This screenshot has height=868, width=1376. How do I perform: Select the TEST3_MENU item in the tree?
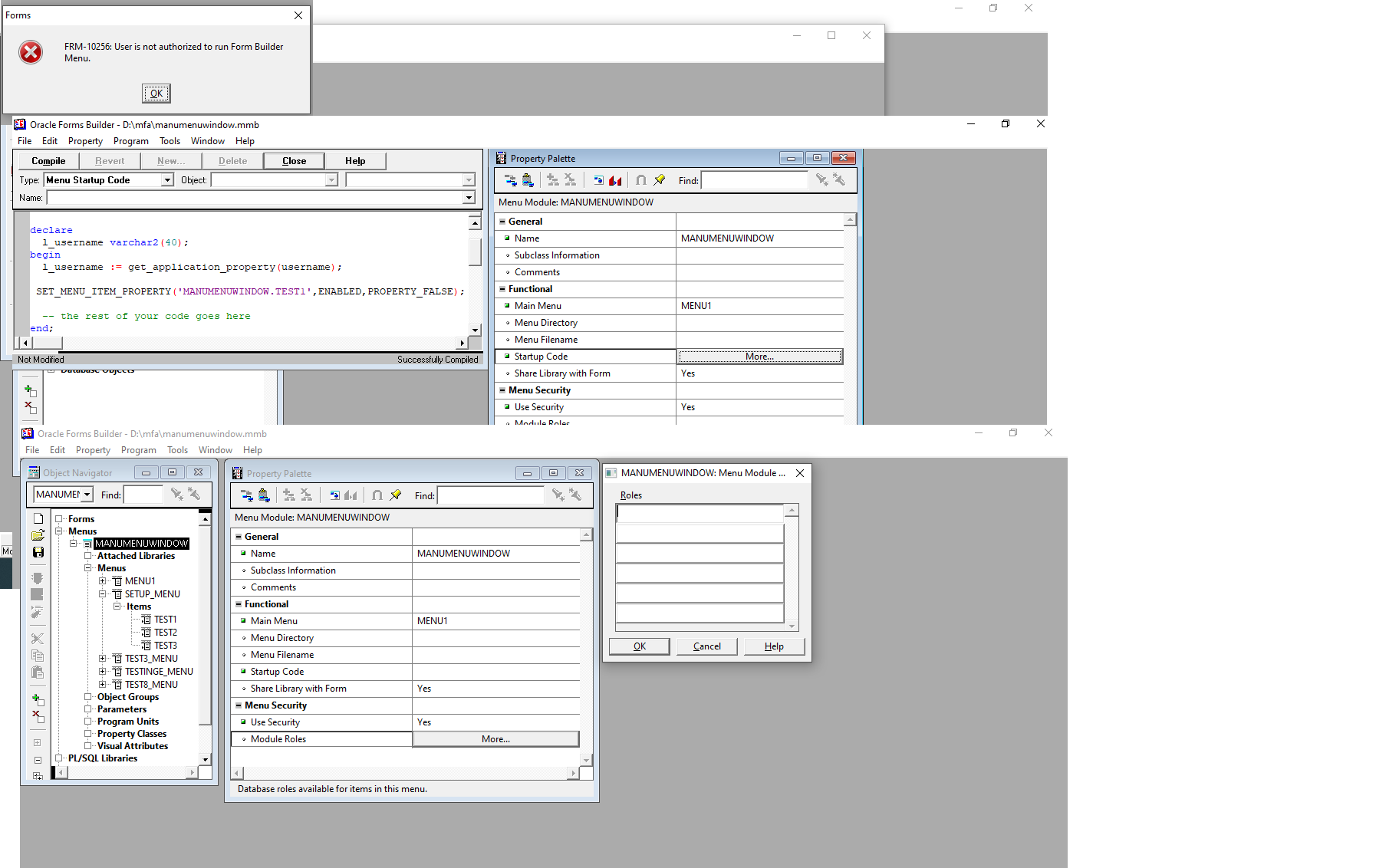(x=151, y=659)
